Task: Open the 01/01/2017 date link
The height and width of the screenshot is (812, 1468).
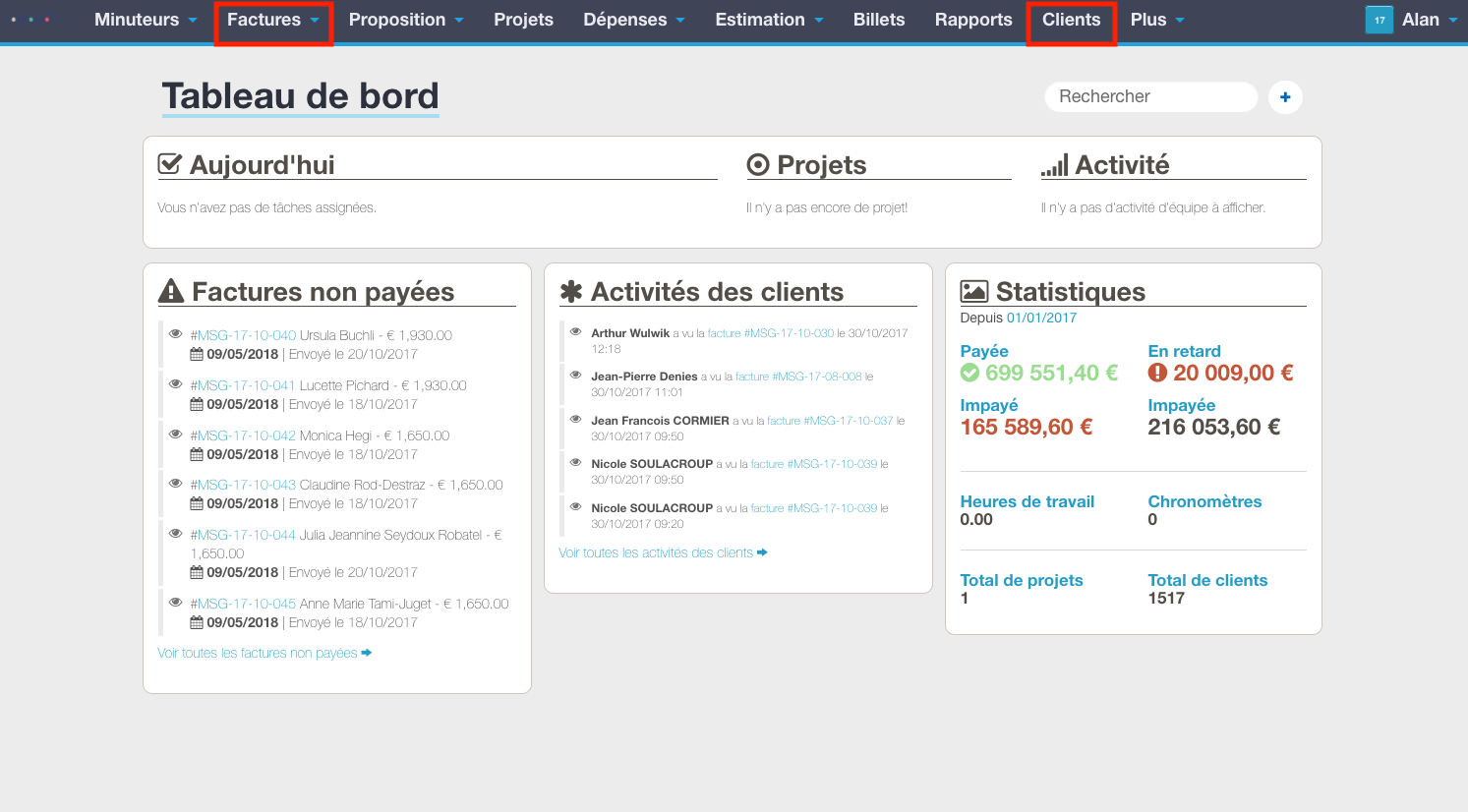Action: click(1041, 318)
